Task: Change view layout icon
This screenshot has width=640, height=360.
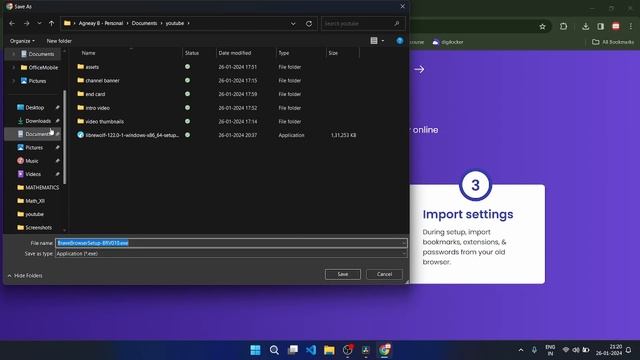Action: 374,41
